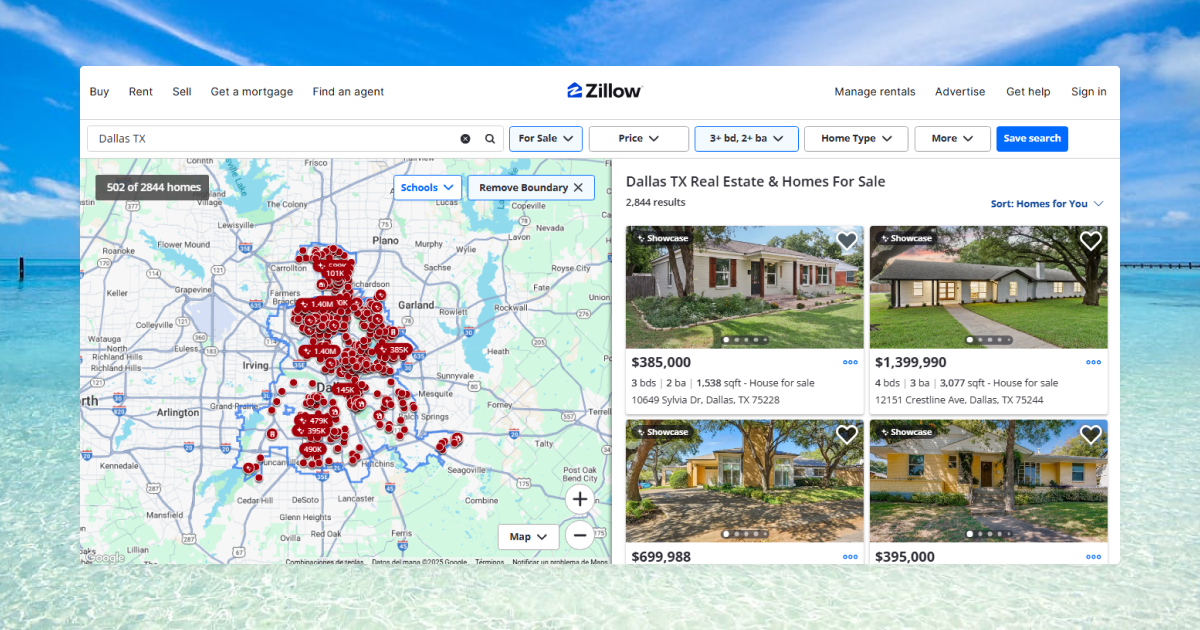Submit search with the magnifier icon
Viewport: 1200px width, 630px height.
490,139
